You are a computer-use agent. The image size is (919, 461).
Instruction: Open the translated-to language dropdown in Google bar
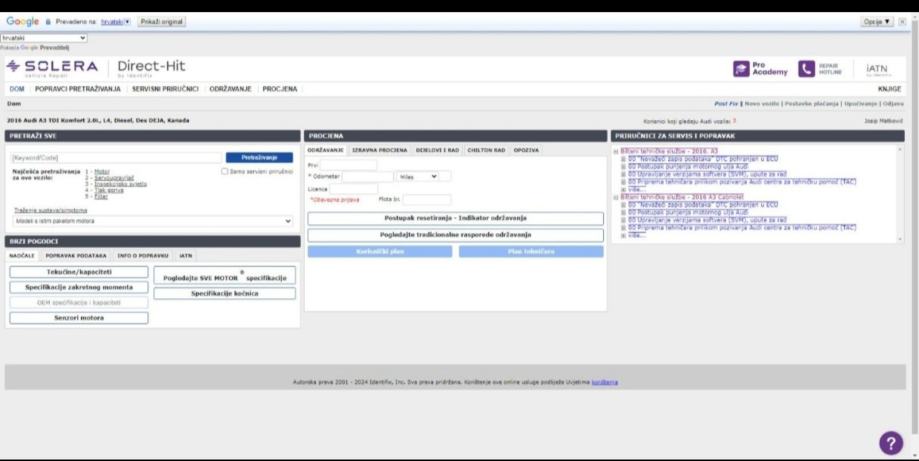(115, 22)
